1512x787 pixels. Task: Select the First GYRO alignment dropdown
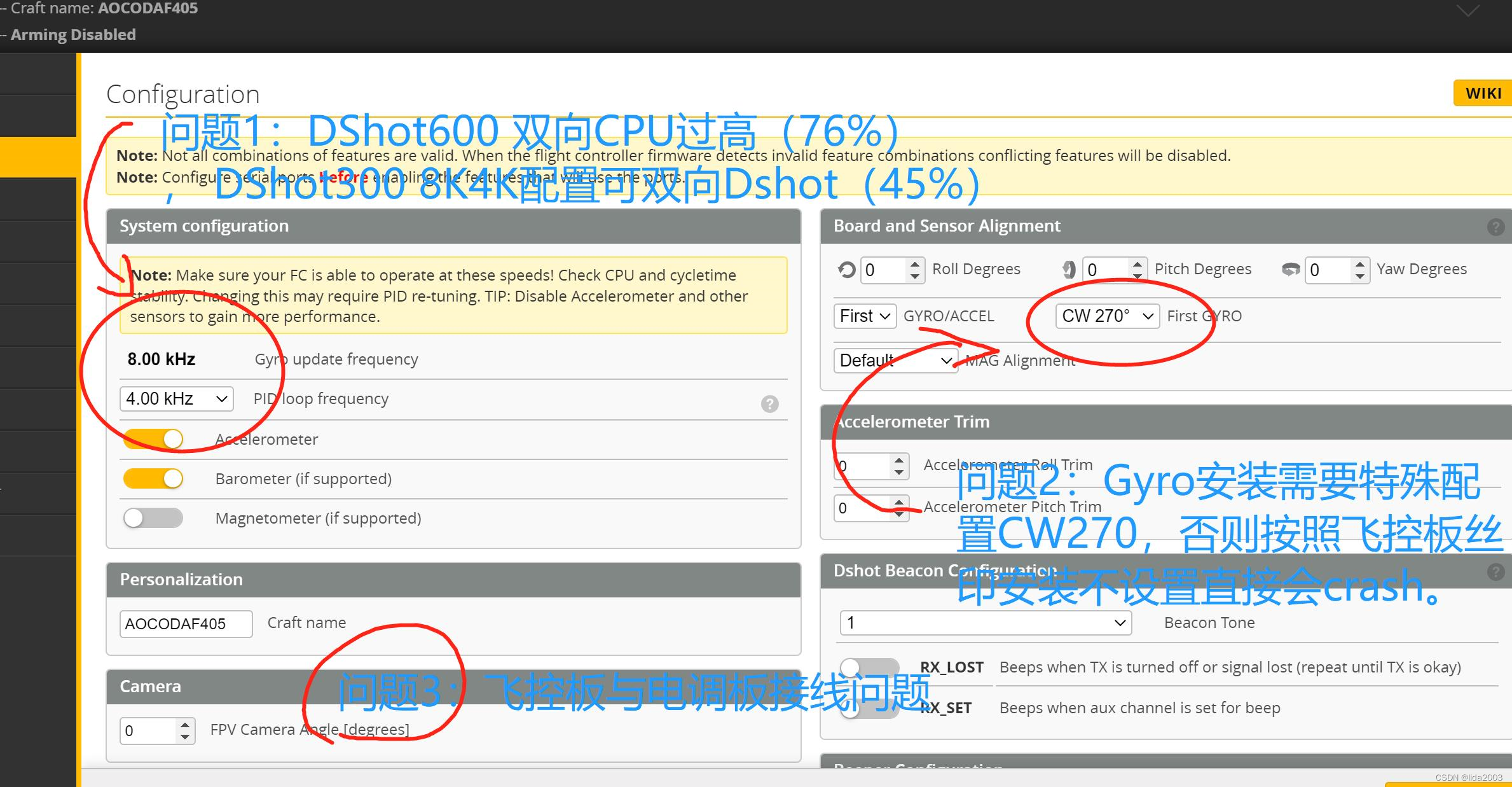pos(1101,315)
